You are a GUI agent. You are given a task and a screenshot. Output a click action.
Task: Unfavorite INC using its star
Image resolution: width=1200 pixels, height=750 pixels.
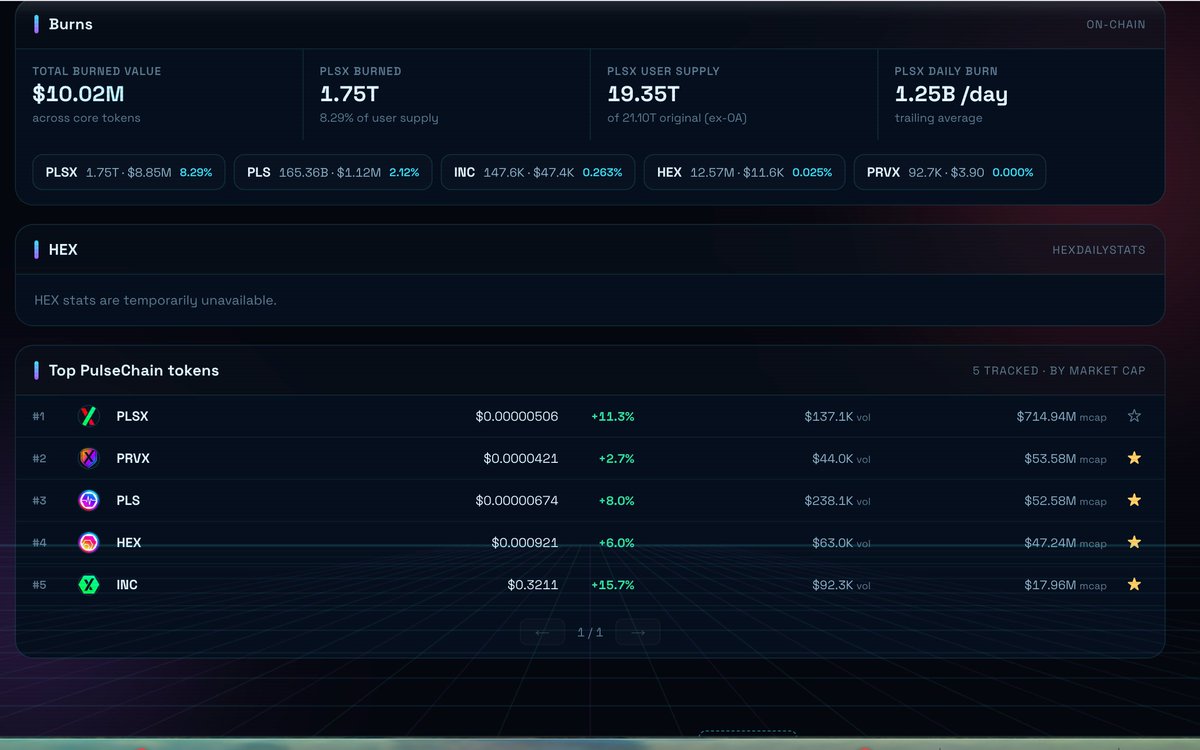coord(1134,584)
